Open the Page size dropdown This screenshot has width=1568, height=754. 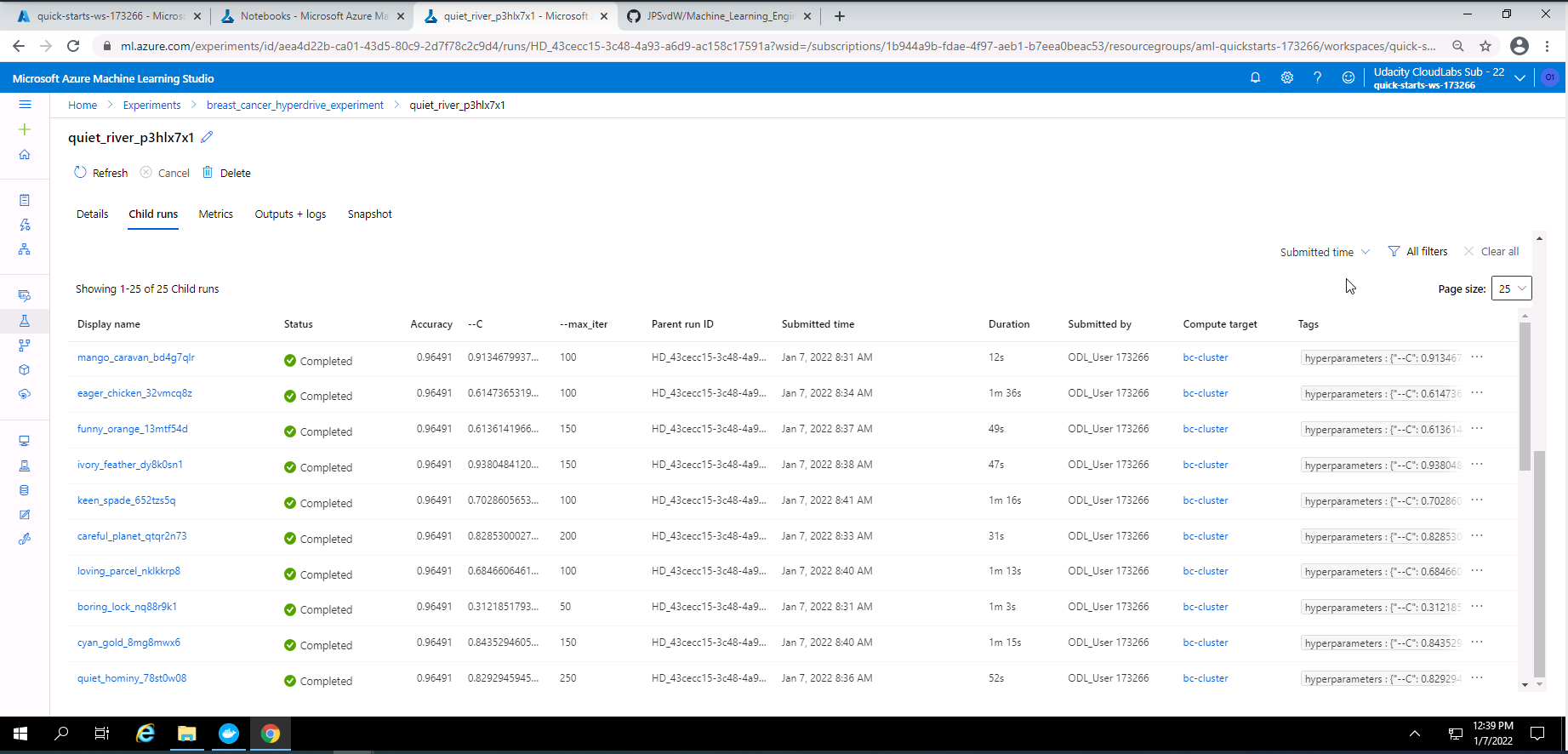1512,288
